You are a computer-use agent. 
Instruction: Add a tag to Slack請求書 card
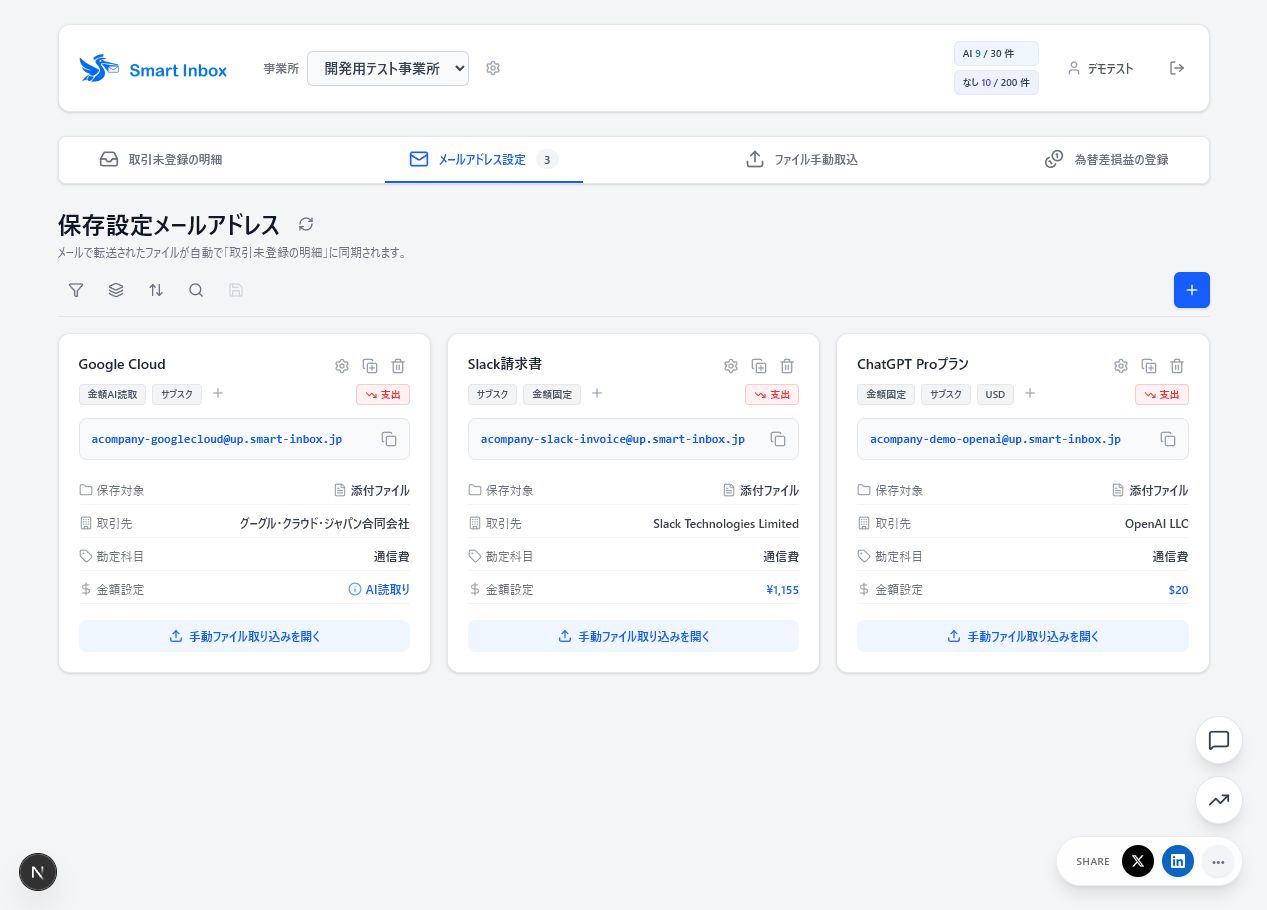597,393
